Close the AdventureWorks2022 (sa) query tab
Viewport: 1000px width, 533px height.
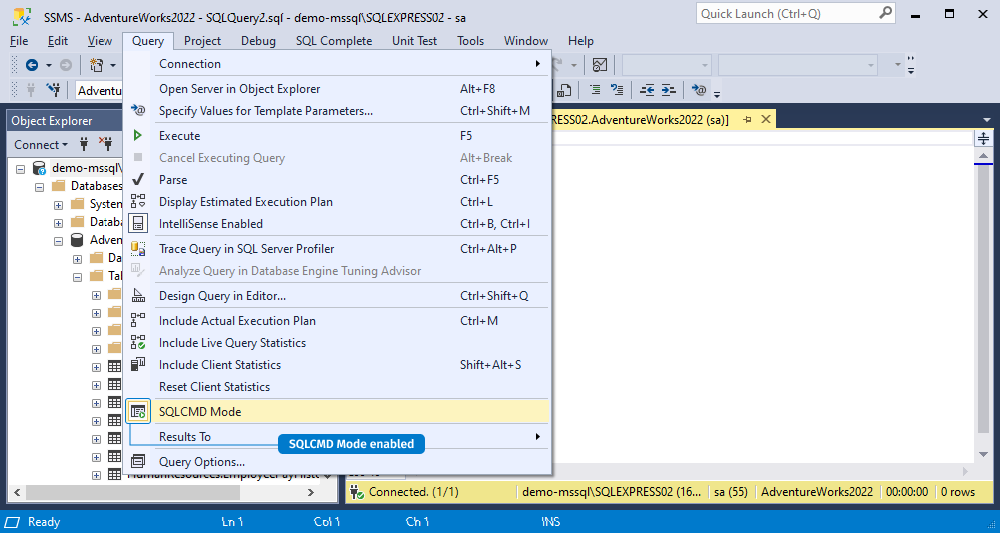(x=766, y=119)
